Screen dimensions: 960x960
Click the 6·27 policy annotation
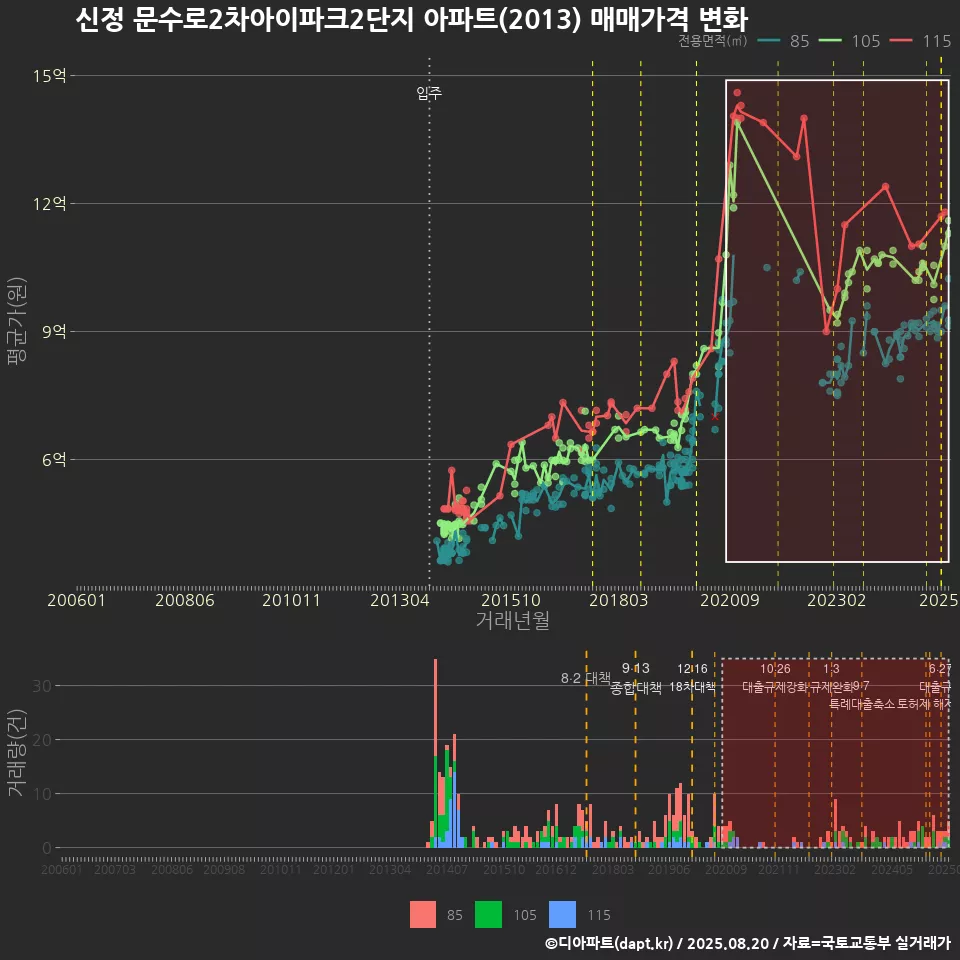pyautogui.click(x=939, y=669)
